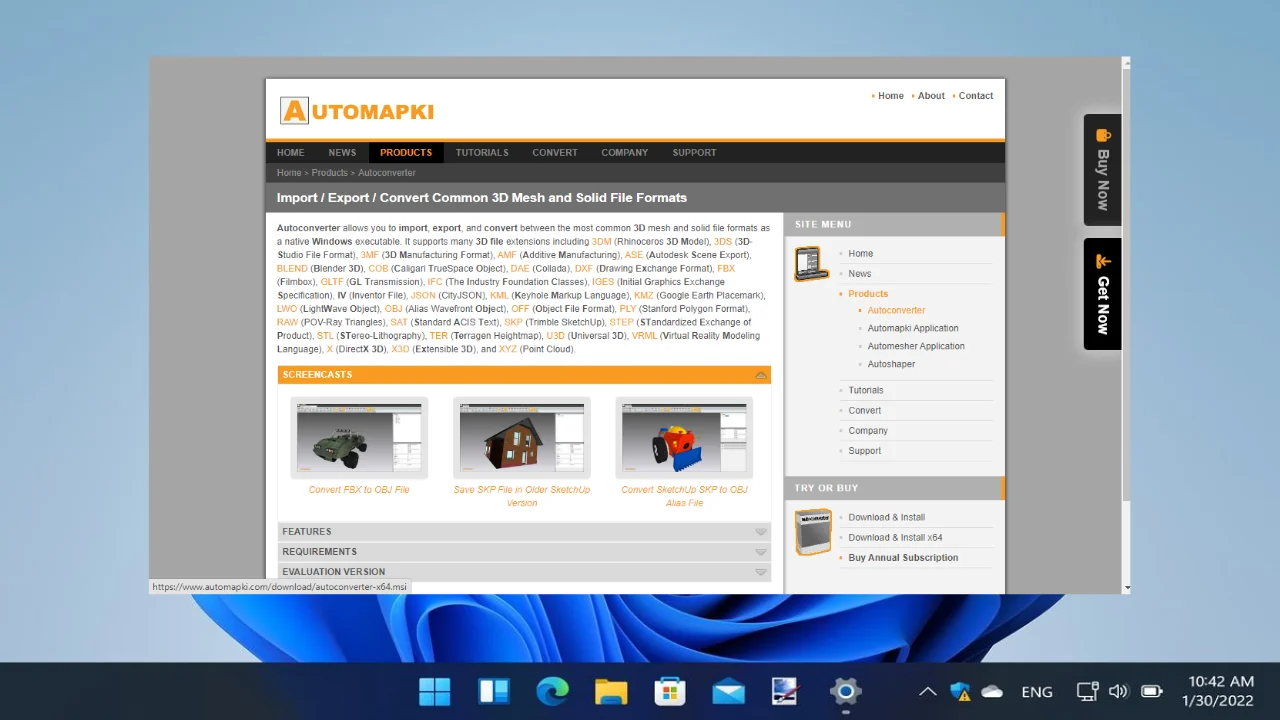The height and width of the screenshot is (720, 1280).
Task: Open the CONVERT nav tab
Action: click(x=555, y=153)
